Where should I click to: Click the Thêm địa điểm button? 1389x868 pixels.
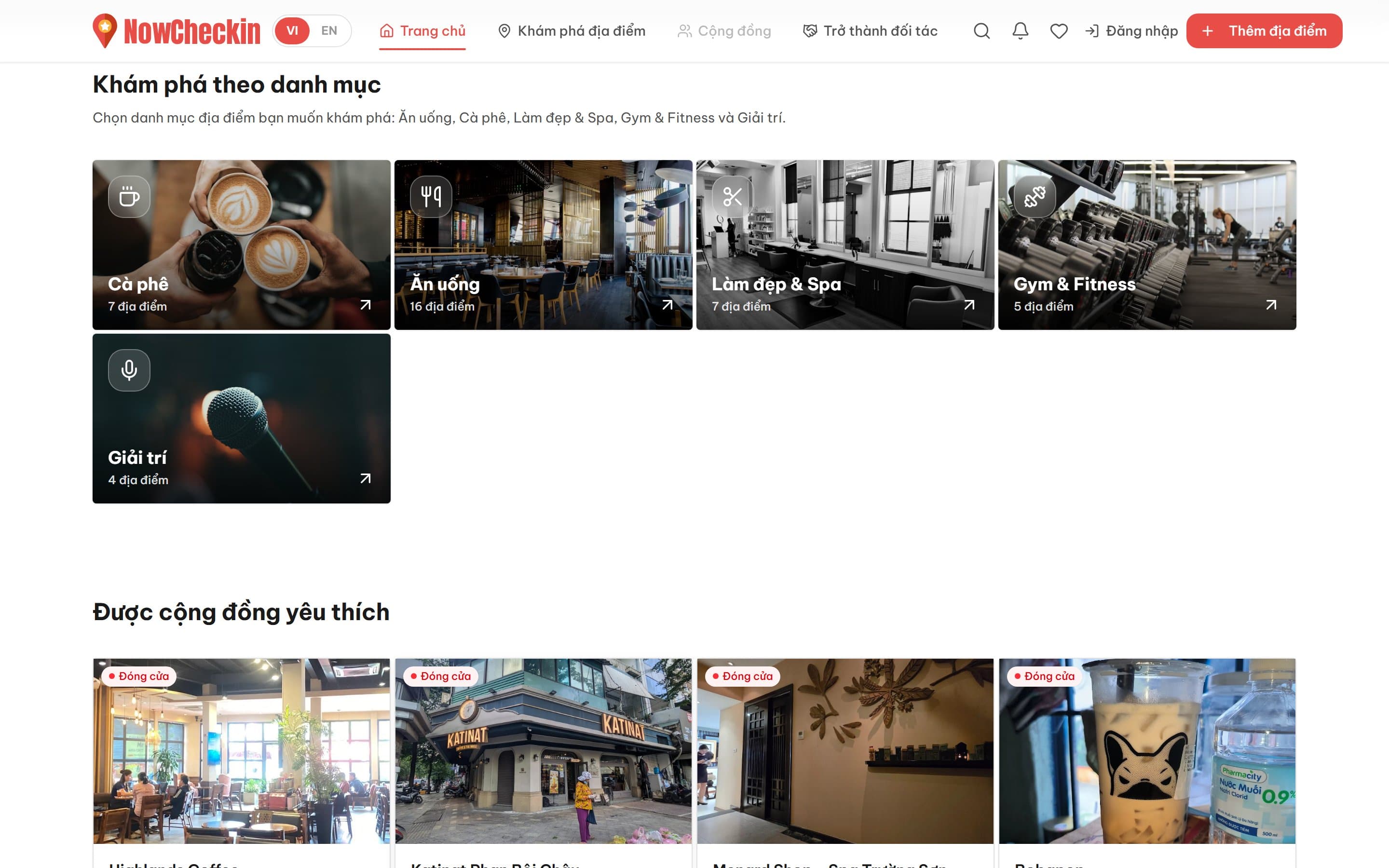point(1264,31)
